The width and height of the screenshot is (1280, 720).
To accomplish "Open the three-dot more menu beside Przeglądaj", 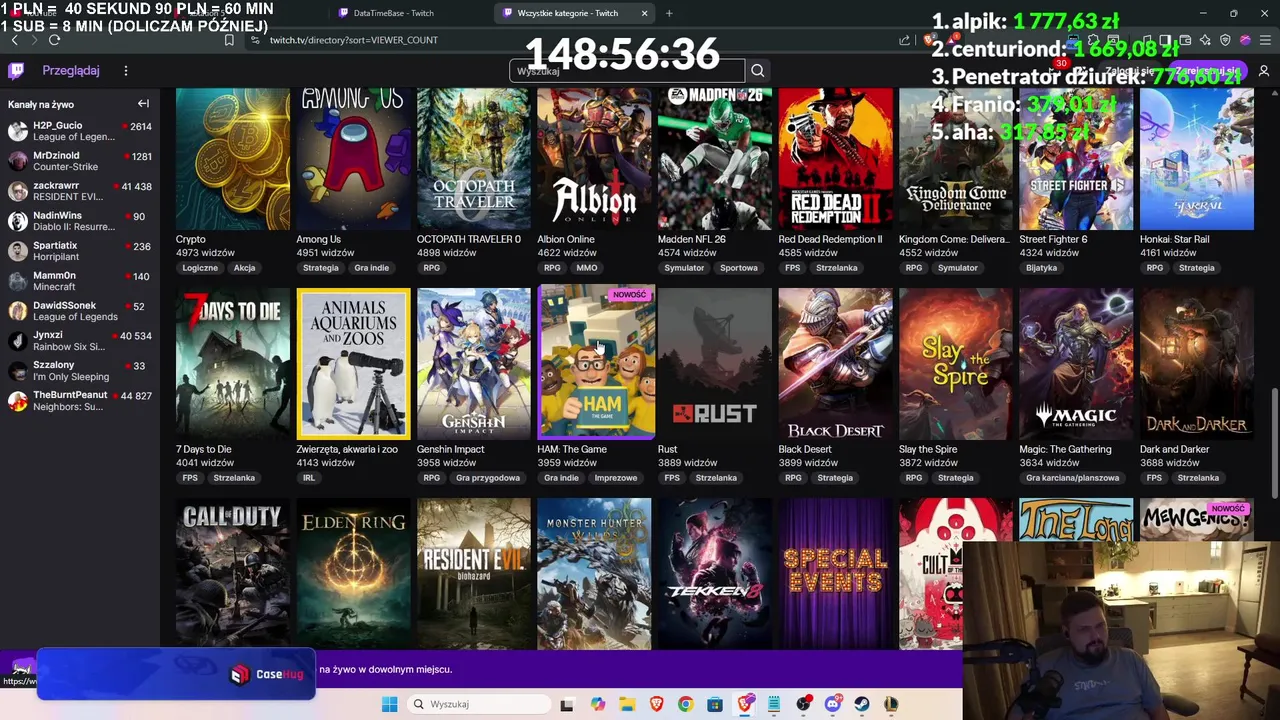I will (x=126, y=71).
